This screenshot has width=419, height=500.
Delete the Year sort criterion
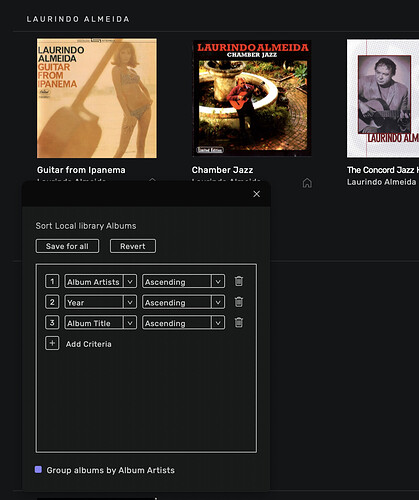coord(239,302)
